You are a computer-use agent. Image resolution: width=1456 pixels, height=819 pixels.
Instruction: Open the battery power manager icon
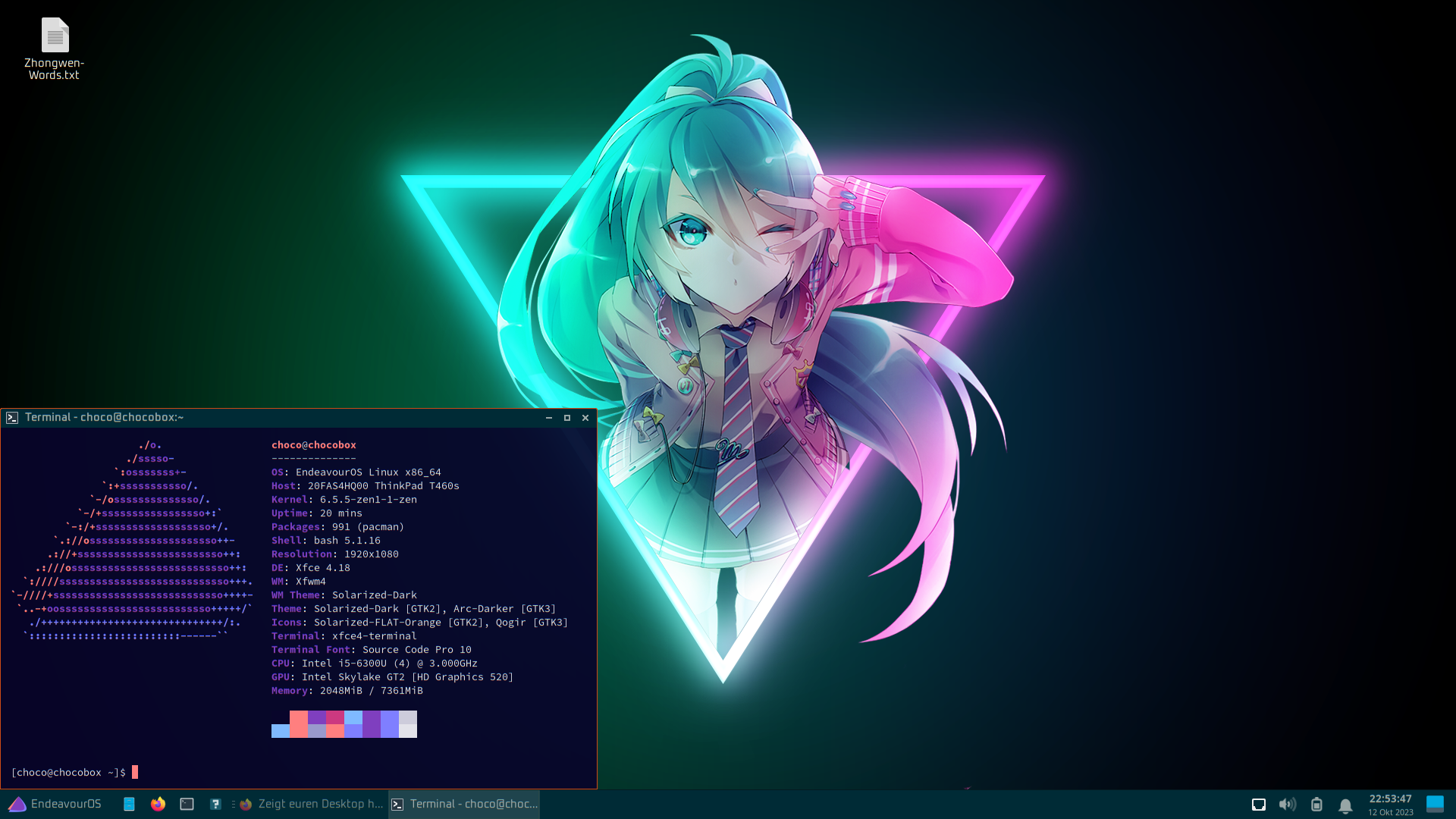coord(1316,805)
